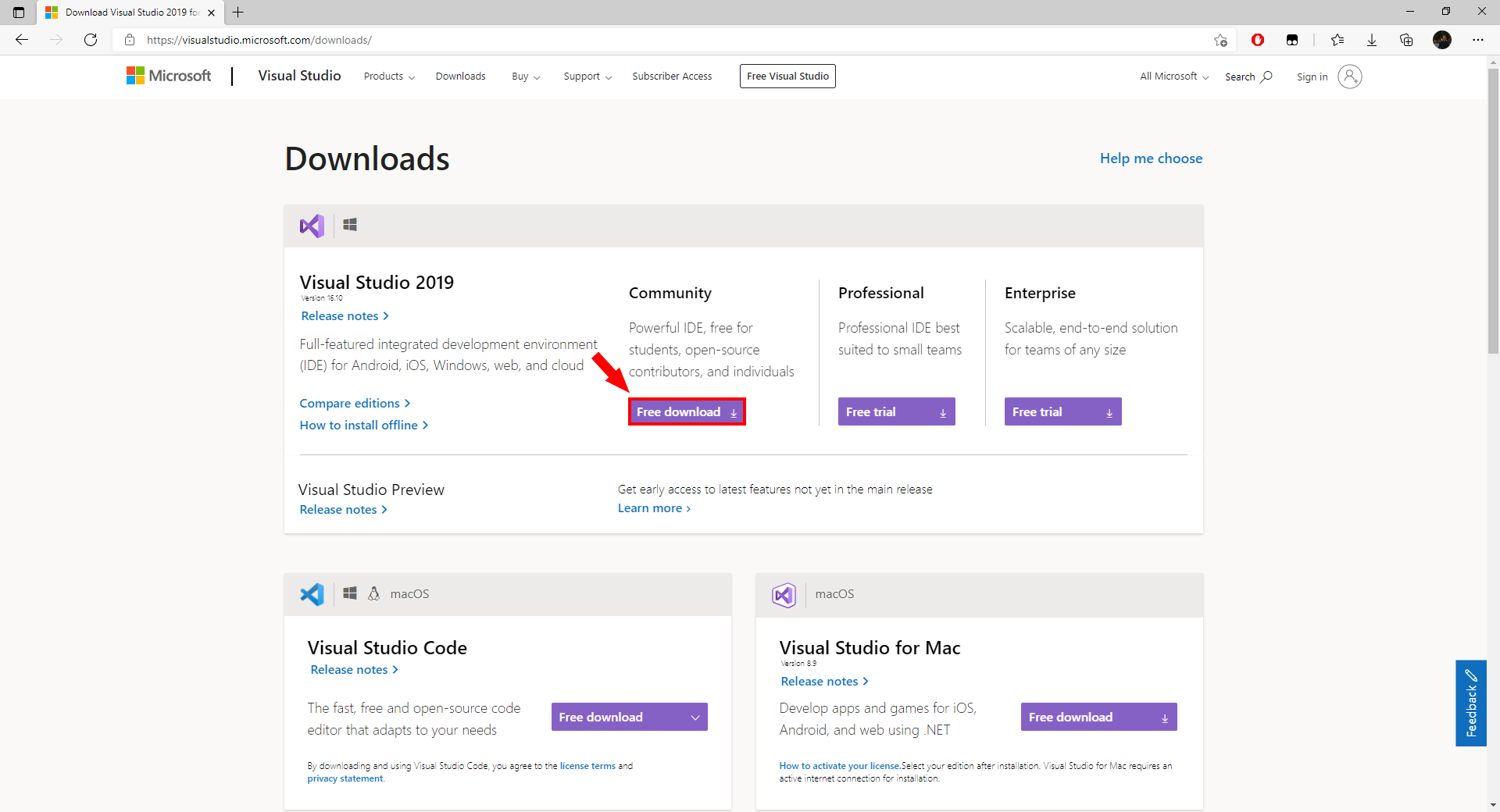Click the Visual Studio purple logo icon
The image size is (1500, 812).
tap(312, 226)
